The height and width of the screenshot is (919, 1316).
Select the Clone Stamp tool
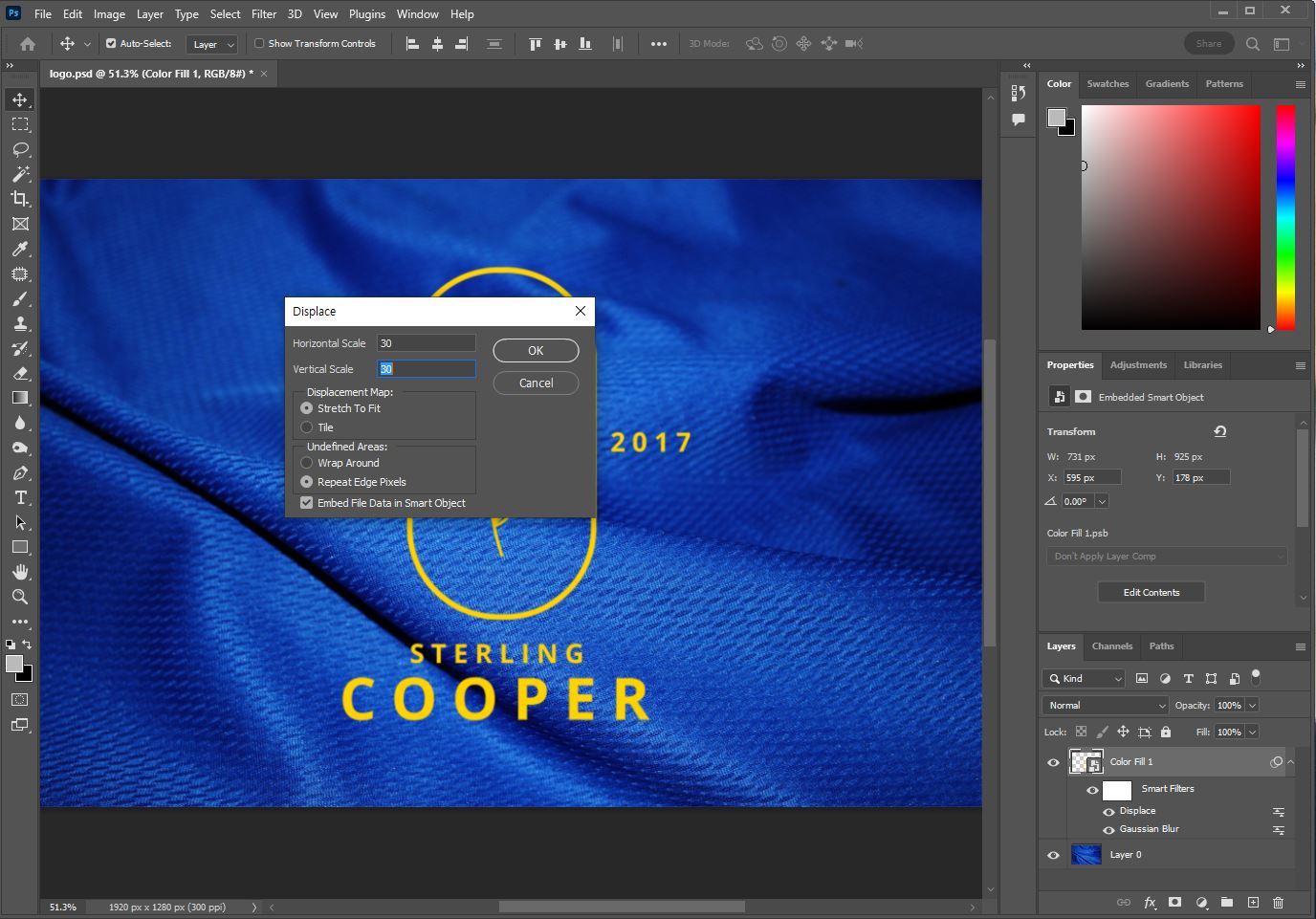coord(20,323)
